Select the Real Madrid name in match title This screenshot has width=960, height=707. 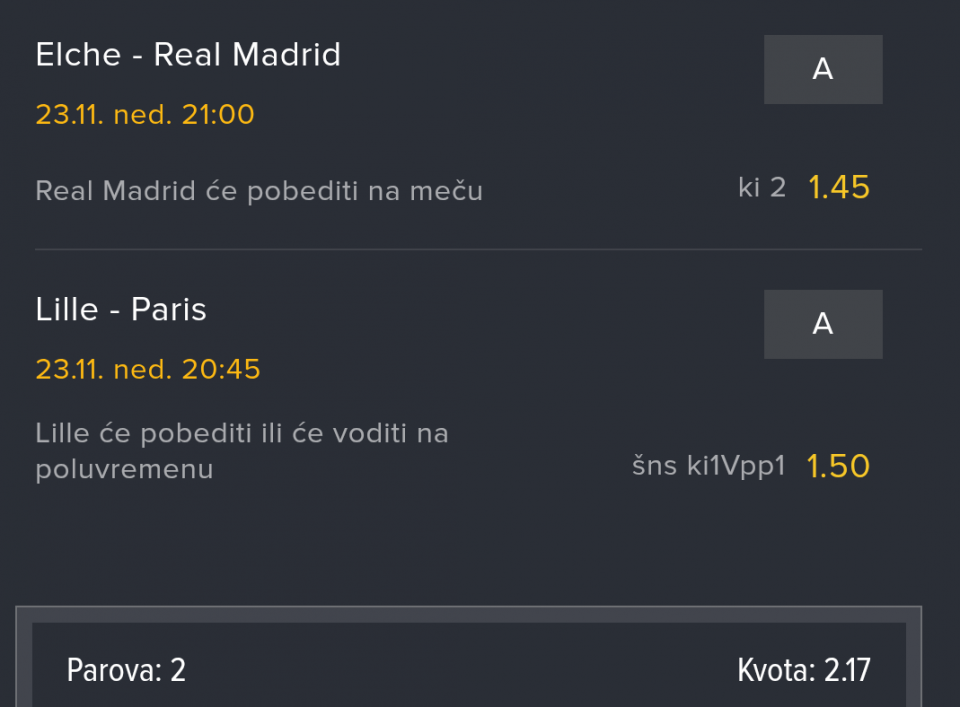(247, 55)
